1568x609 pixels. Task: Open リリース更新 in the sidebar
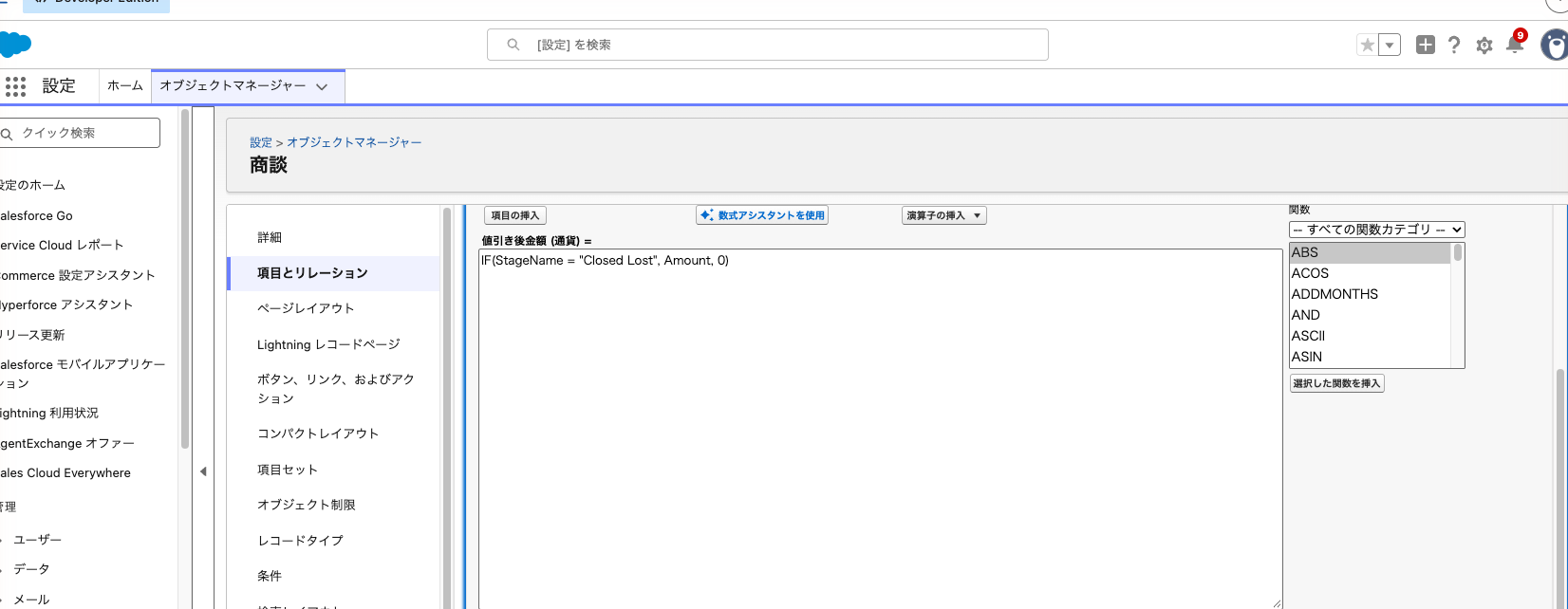(x=32, y=335)
